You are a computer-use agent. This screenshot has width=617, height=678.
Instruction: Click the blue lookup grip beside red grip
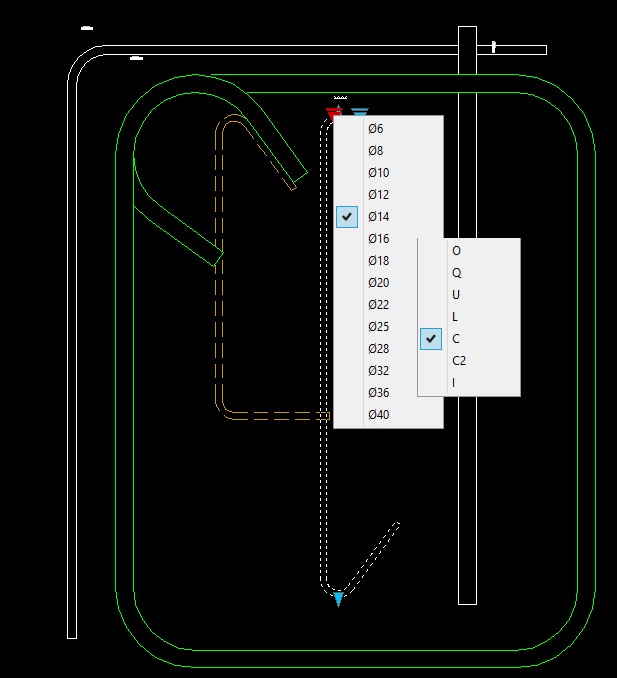(360, 112)
